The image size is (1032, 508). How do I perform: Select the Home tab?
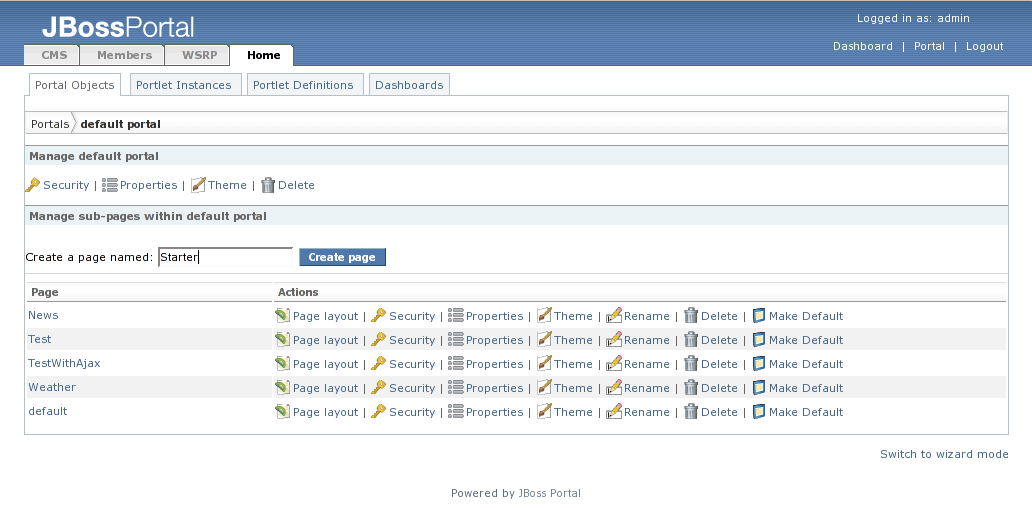(264, 55)
